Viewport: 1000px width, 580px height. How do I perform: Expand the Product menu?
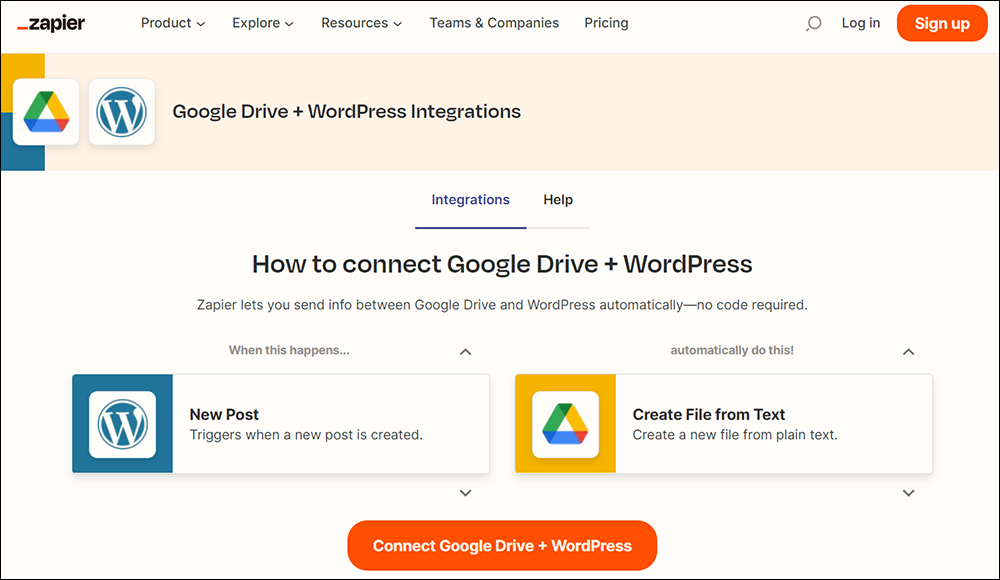[x=173, y=23]
